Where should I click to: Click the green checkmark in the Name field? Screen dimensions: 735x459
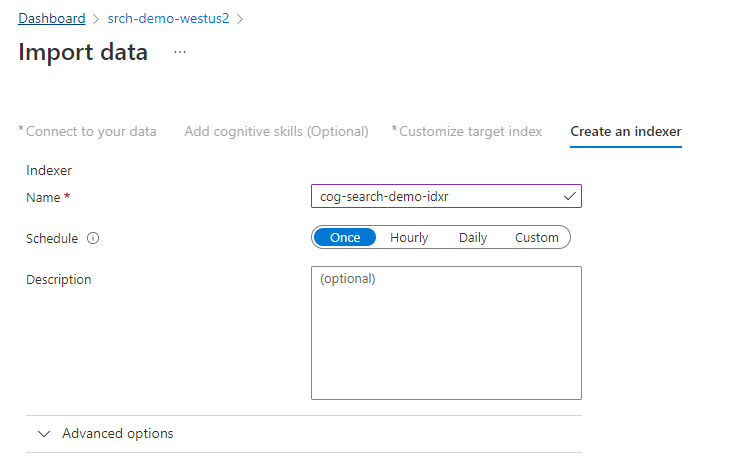pyautogui.click(x=569, y=197)
